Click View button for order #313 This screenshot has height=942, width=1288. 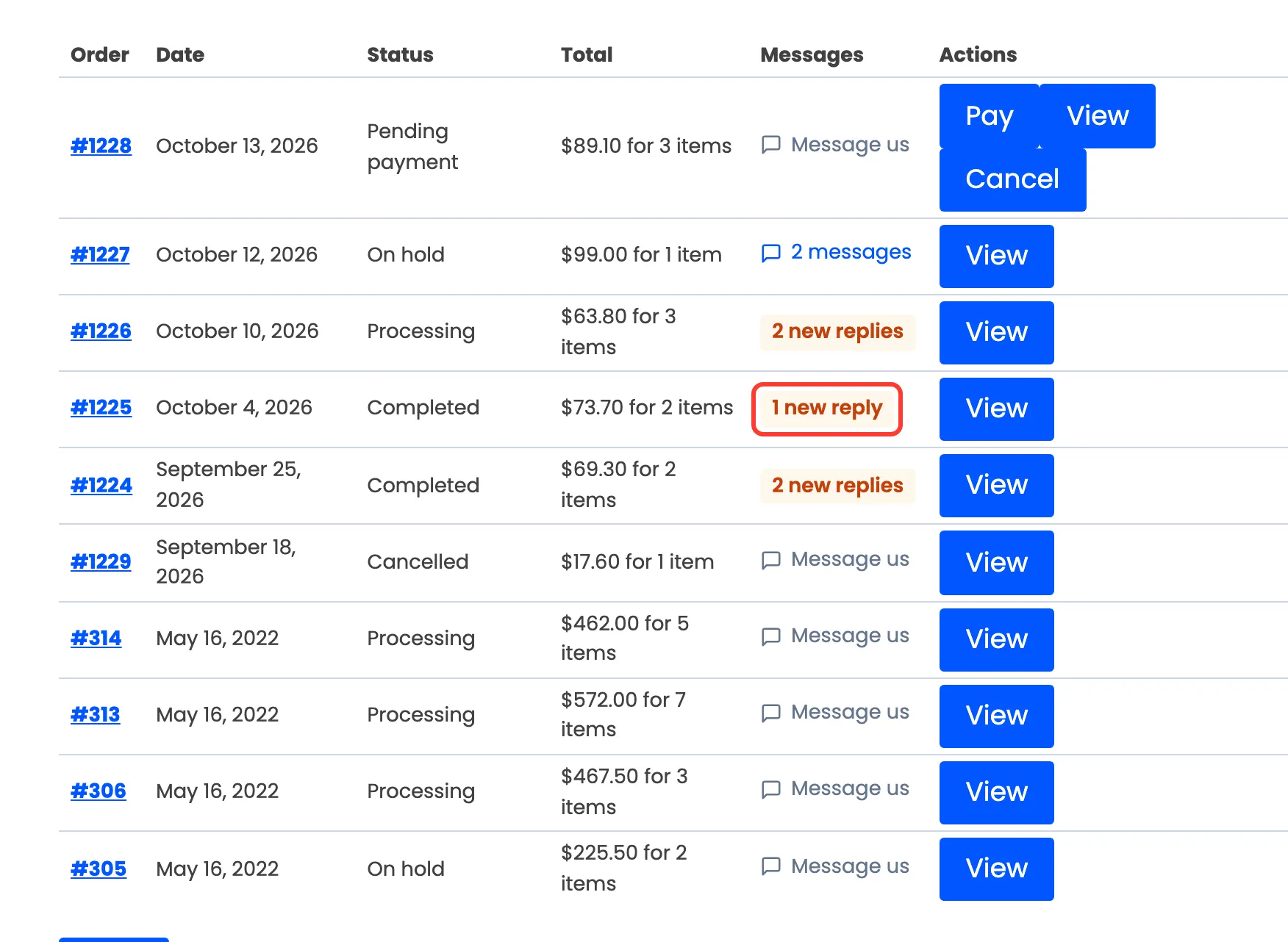tap(996, 716)
